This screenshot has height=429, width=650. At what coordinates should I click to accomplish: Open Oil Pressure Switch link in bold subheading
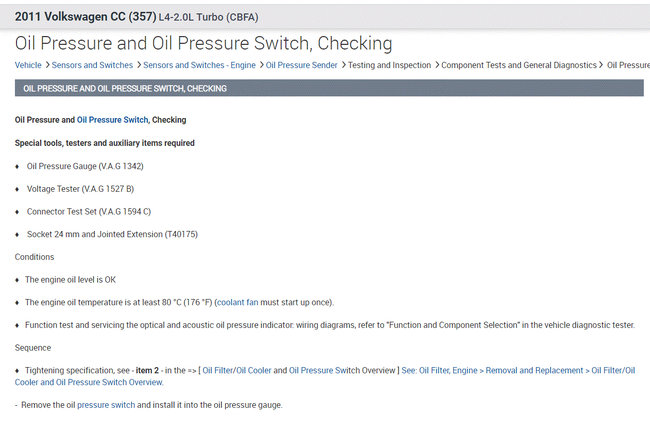coord(112,120)
